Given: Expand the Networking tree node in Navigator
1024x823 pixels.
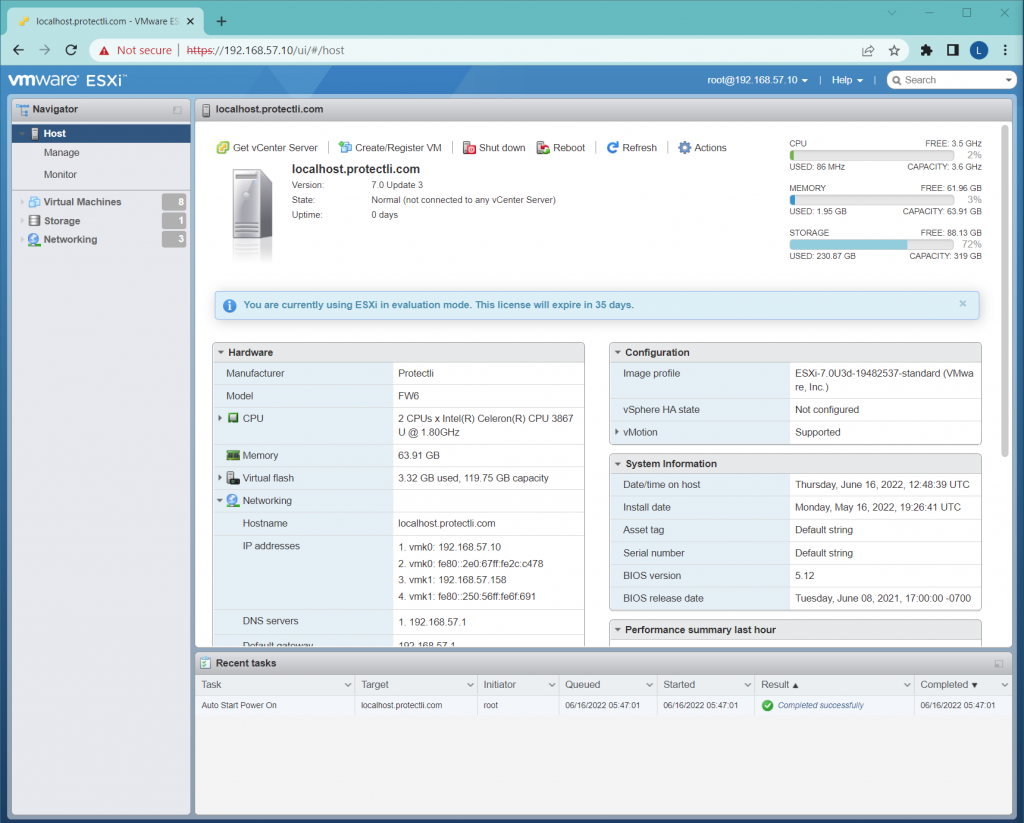Looking at the screenshot, I should point(22,240).
